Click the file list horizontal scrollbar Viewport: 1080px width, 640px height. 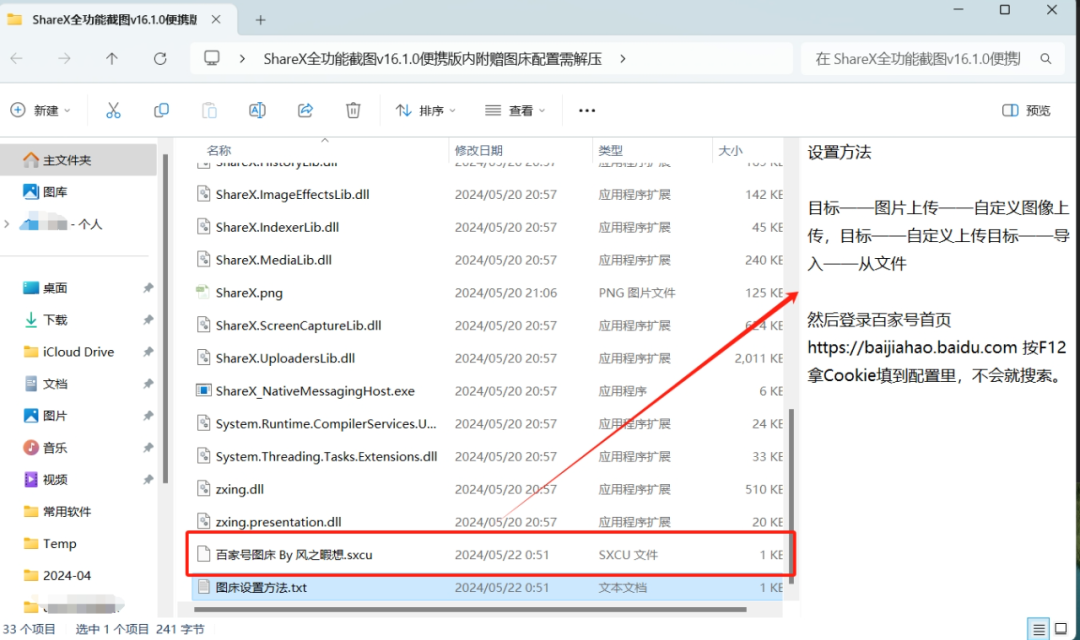[x=470, y=609]
